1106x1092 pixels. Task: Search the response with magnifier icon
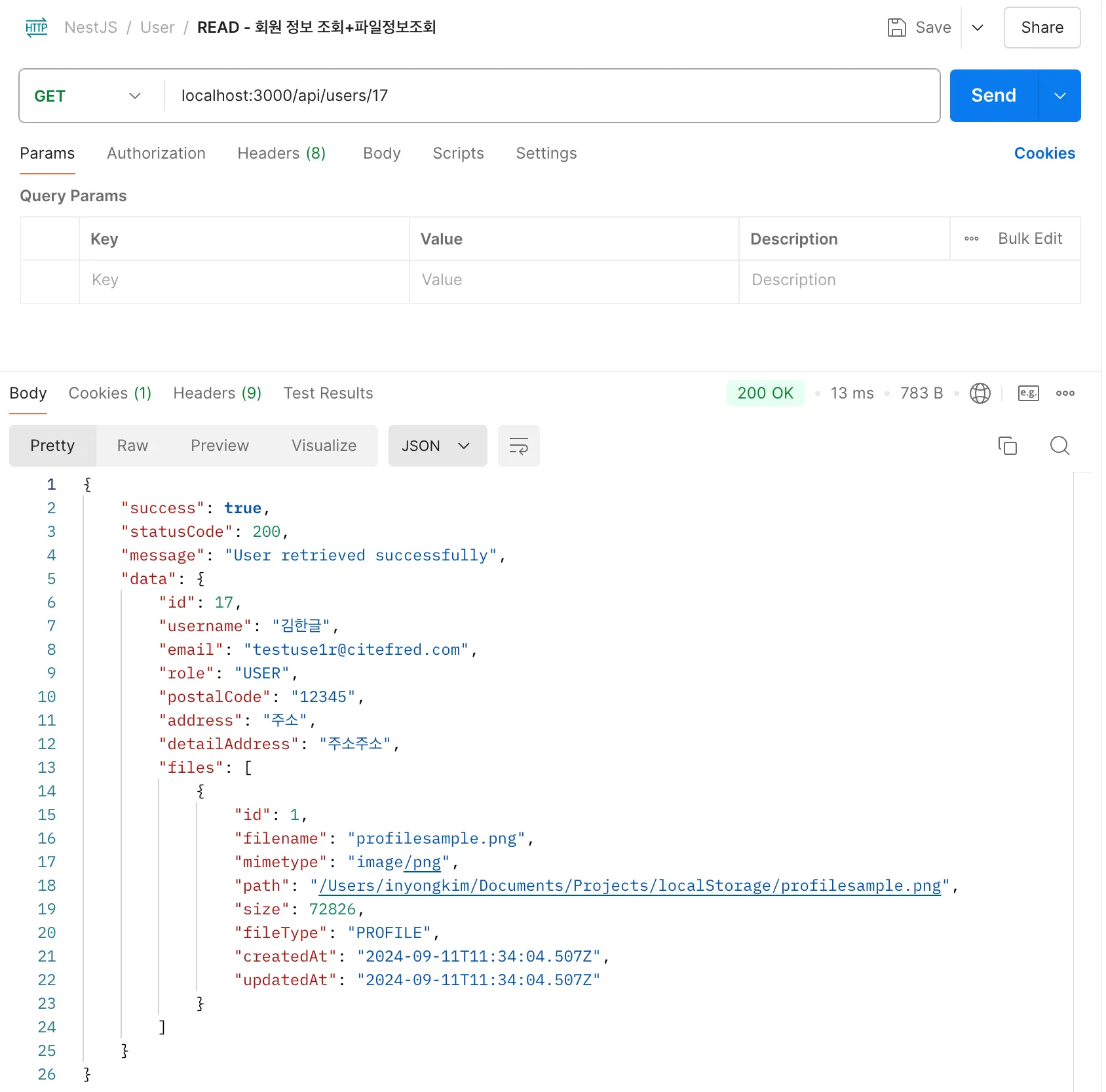point(1059,446)
